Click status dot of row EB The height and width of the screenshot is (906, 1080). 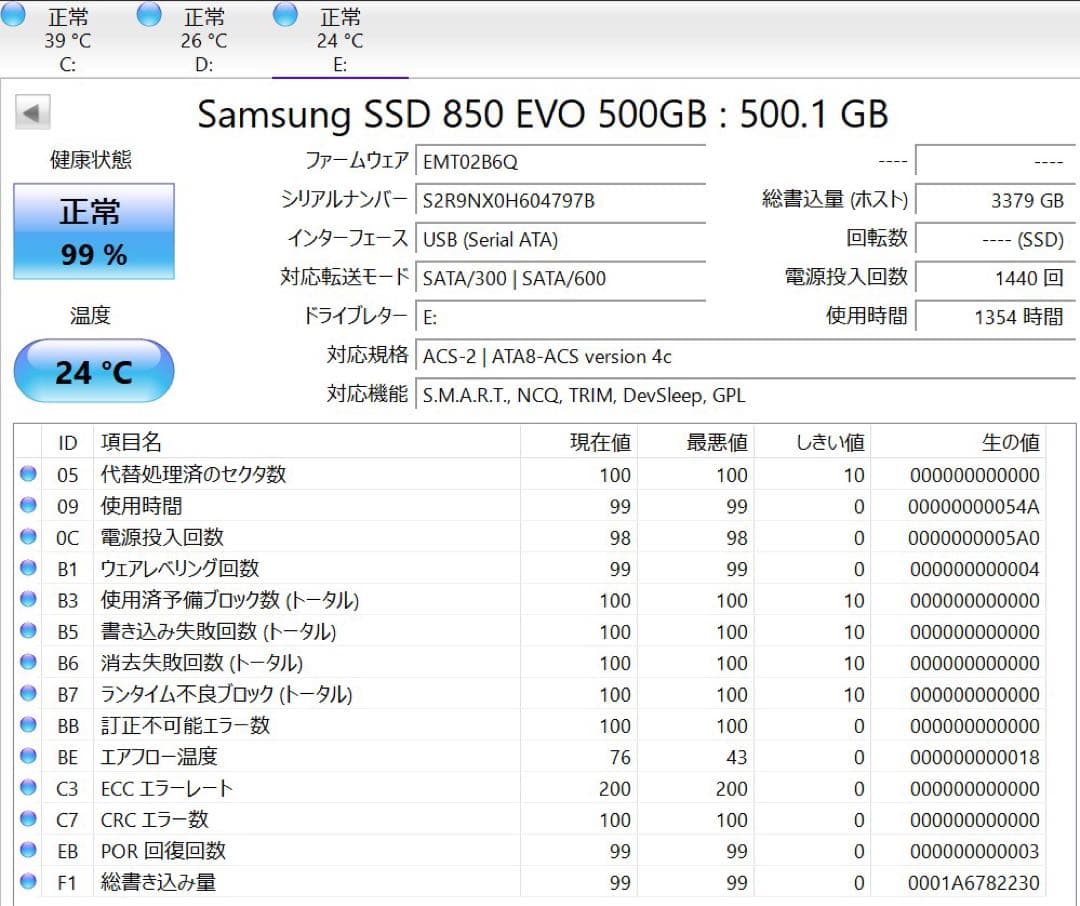[x=28, y=850]
